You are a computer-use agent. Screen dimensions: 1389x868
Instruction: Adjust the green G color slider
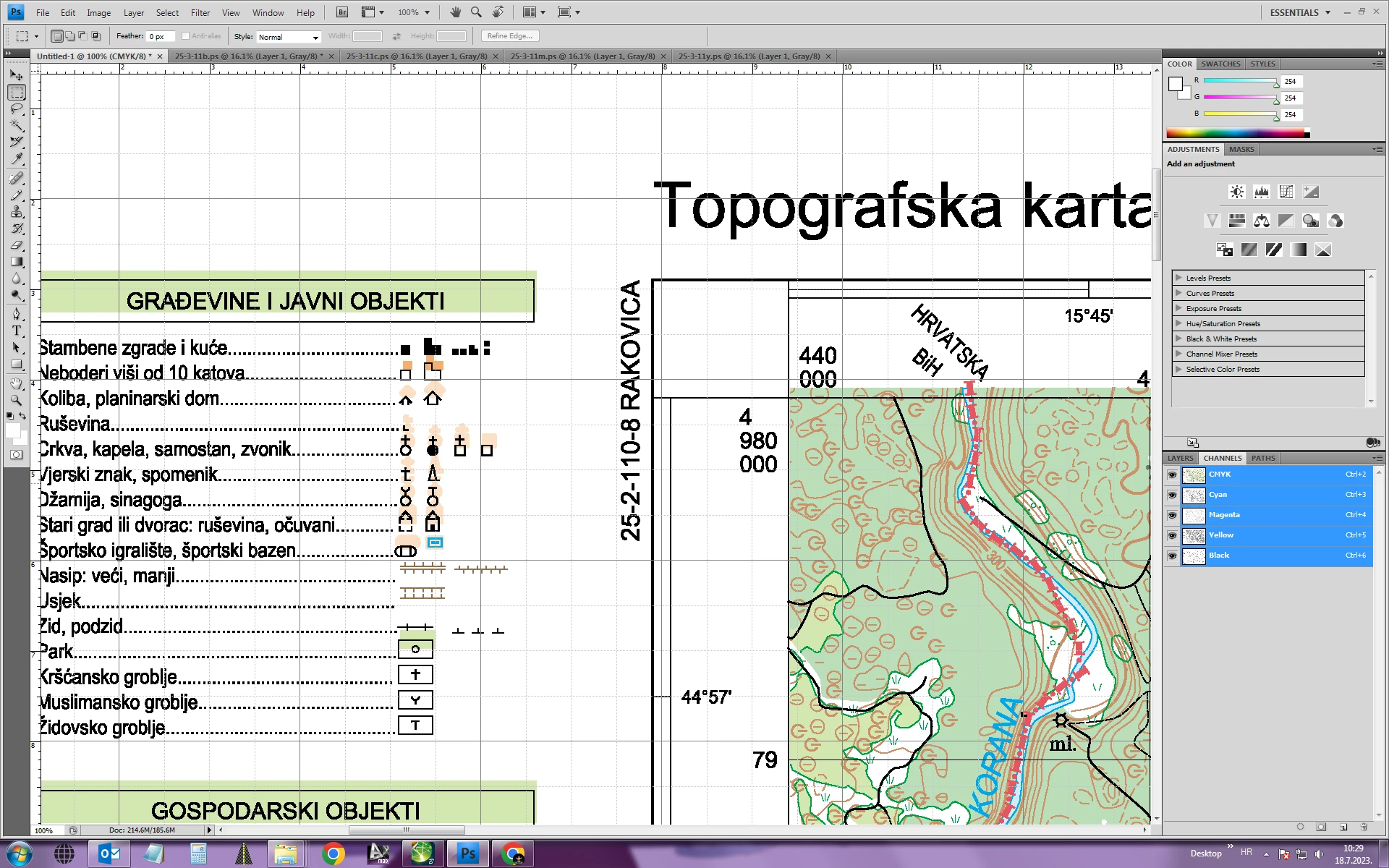tap(1240, 97)
